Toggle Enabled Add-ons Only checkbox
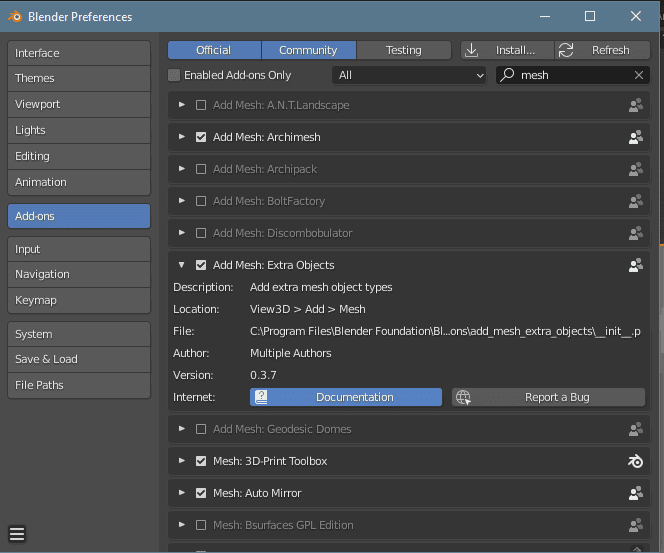 174,75
